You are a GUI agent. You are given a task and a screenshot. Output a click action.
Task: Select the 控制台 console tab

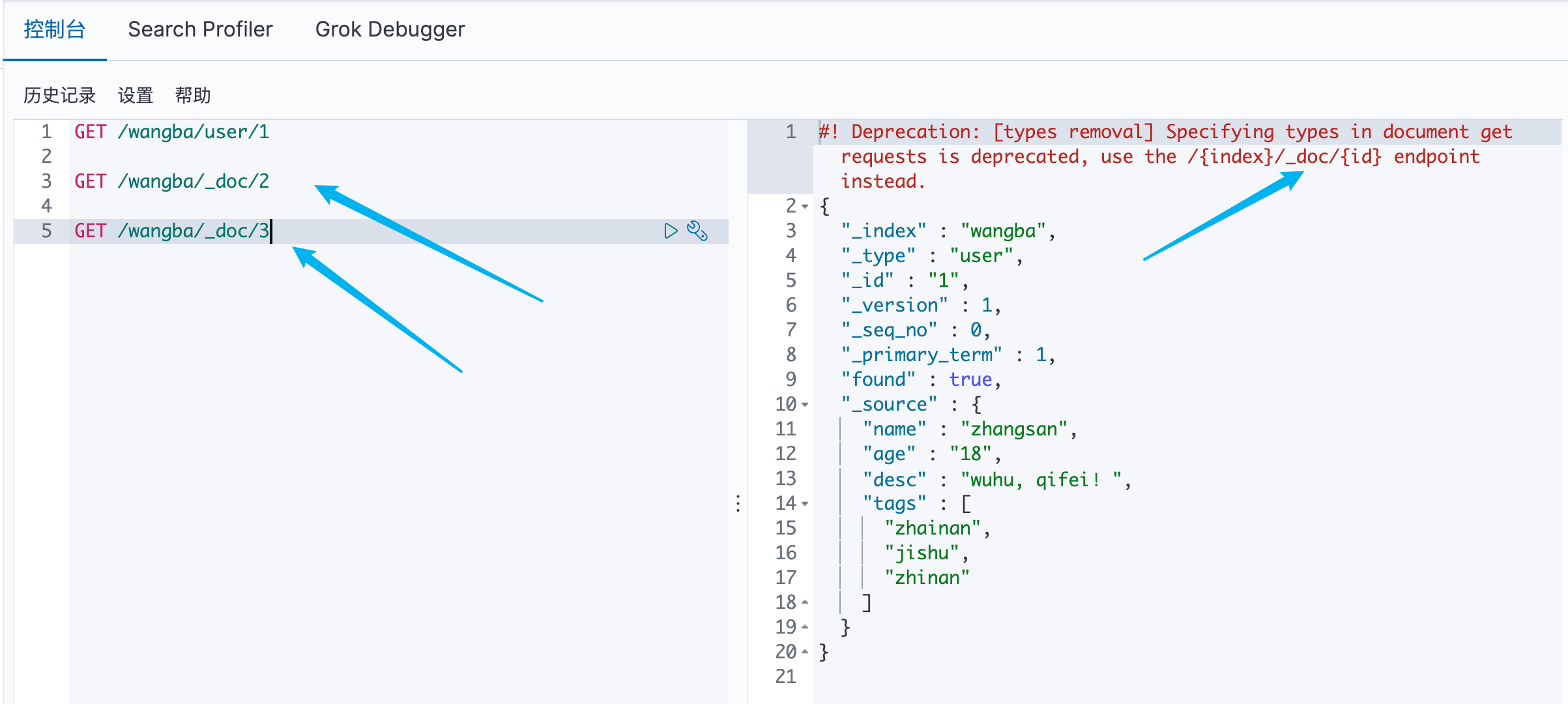tap(55, 29)
